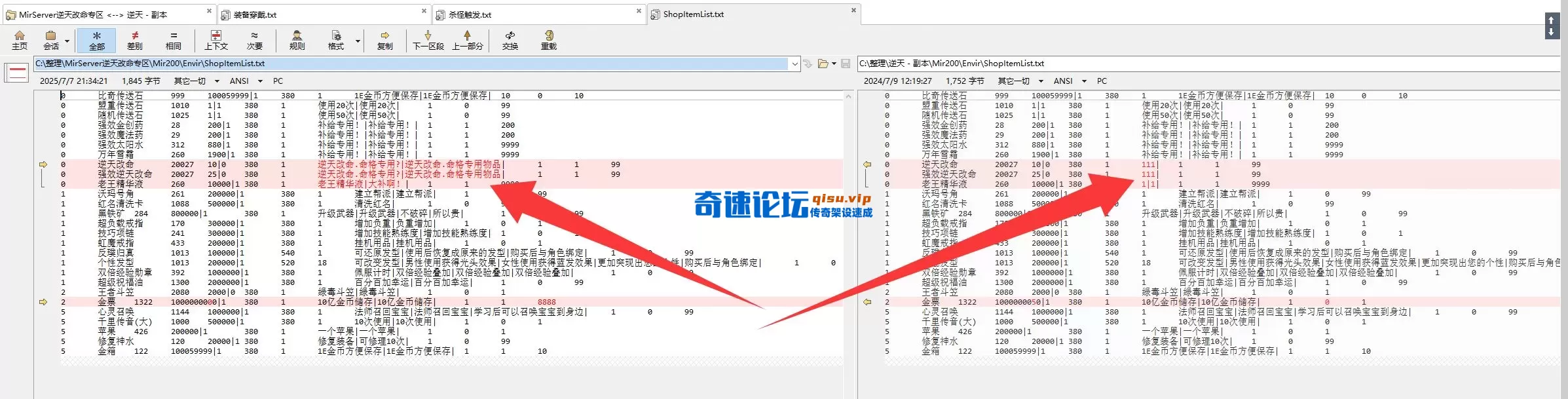Click the 复制 copy arrow icon
The width and height of the screenshot is (1568, 399).
[x=385, y=40]
